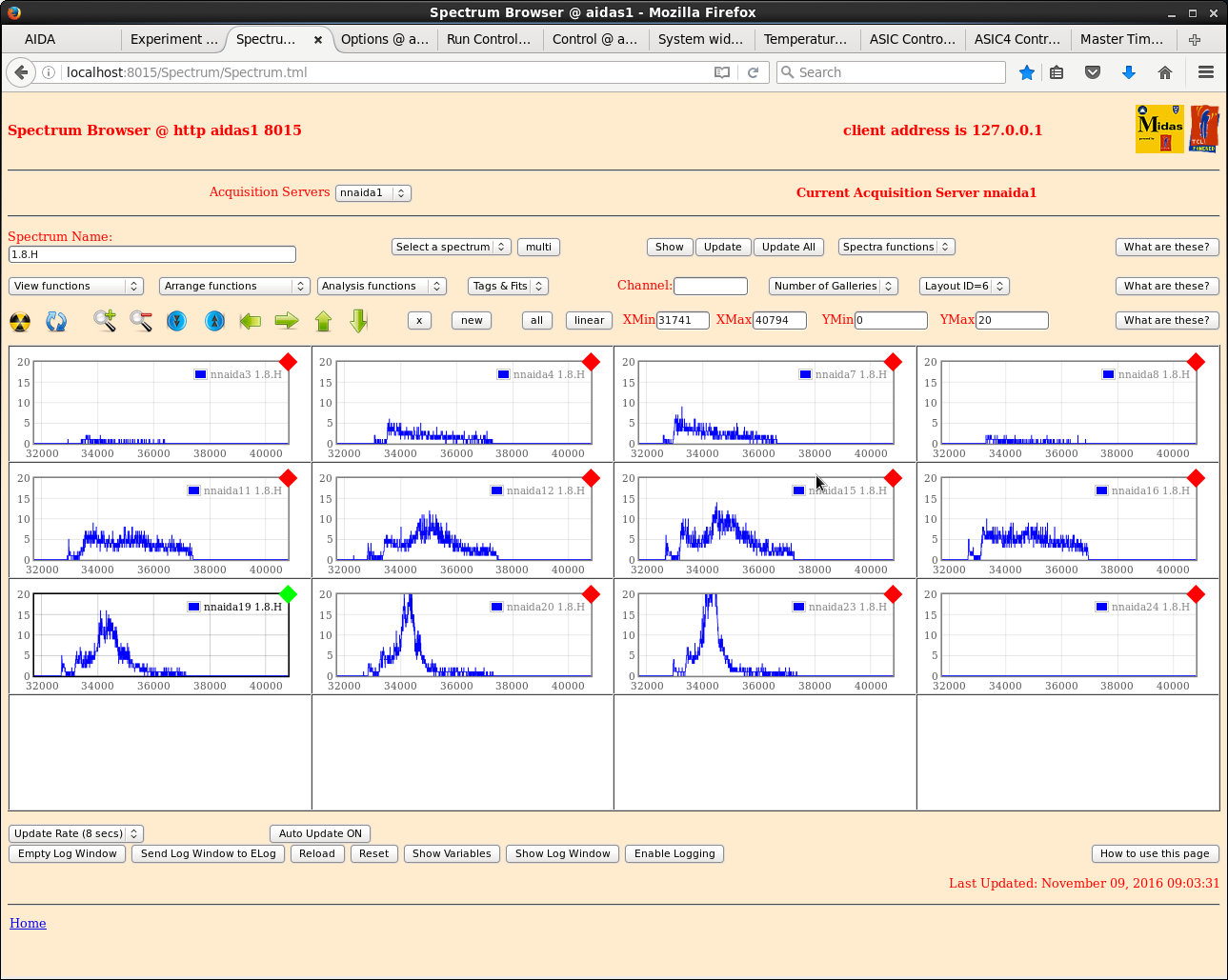This screenshot has height=980, width=1228.
Task: Click the Update All button
Action: coord(789,247)
